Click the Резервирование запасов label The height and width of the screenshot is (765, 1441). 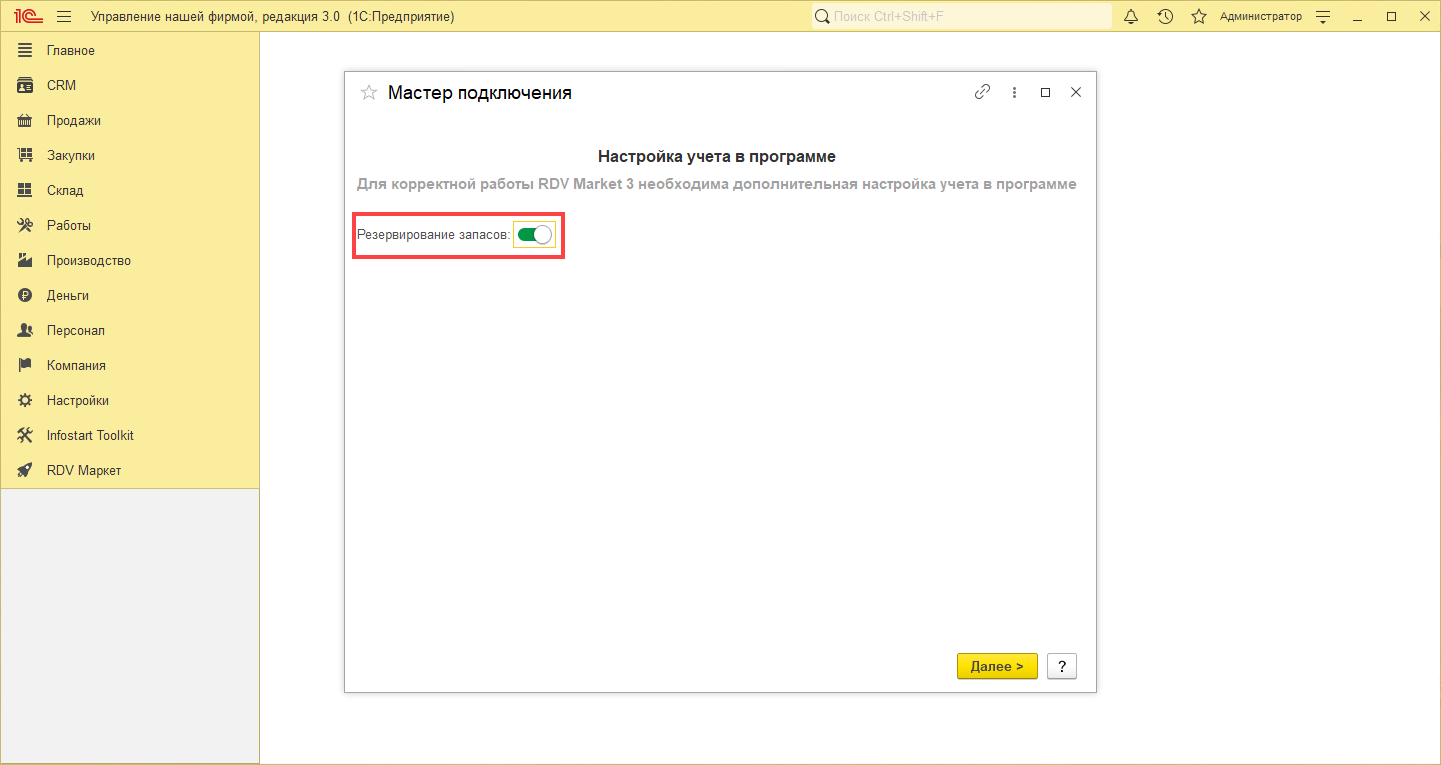[434, 234]
